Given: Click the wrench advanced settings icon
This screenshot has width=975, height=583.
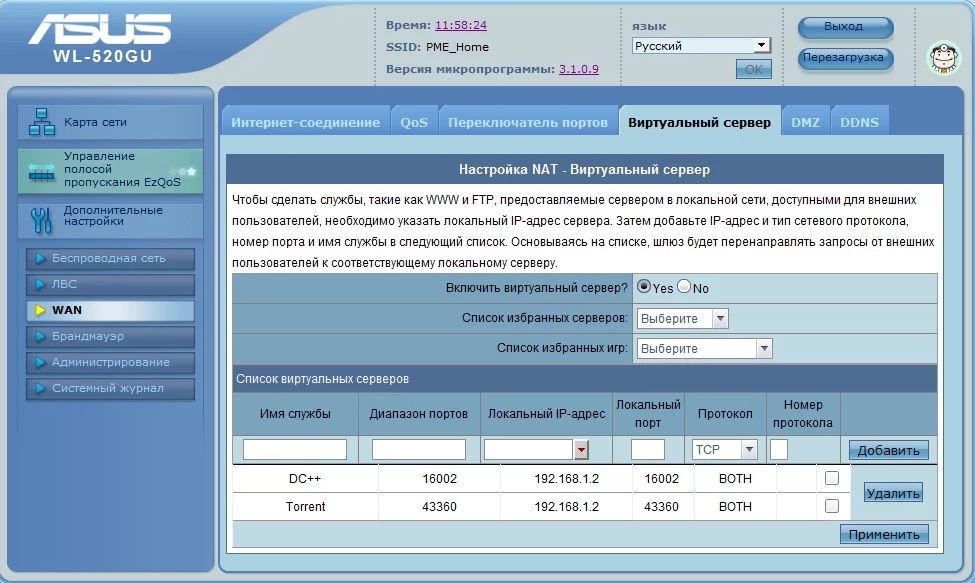Looking at the screenshot, I should (42, 217).
